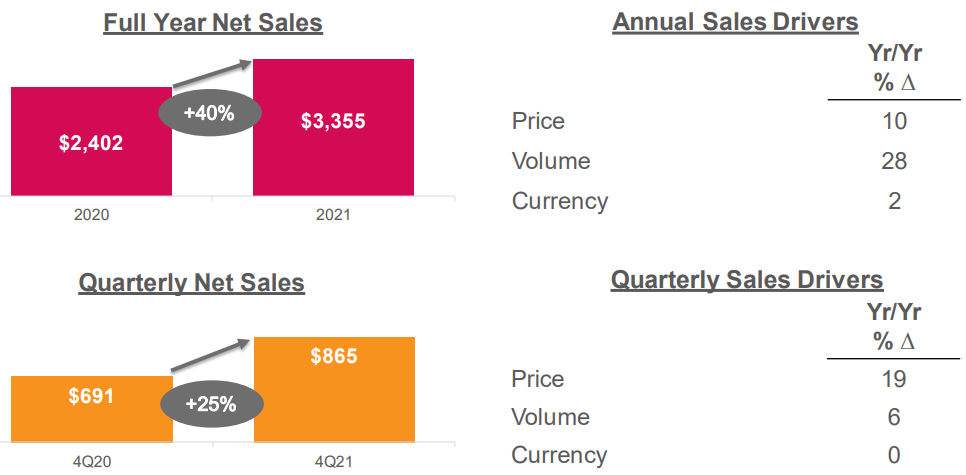966x475 pixels.
Task: Select annual Price value 10
Action: pos(895,121)
